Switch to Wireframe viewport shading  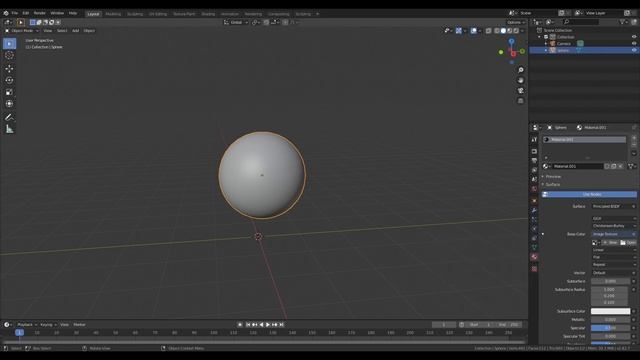497,31
